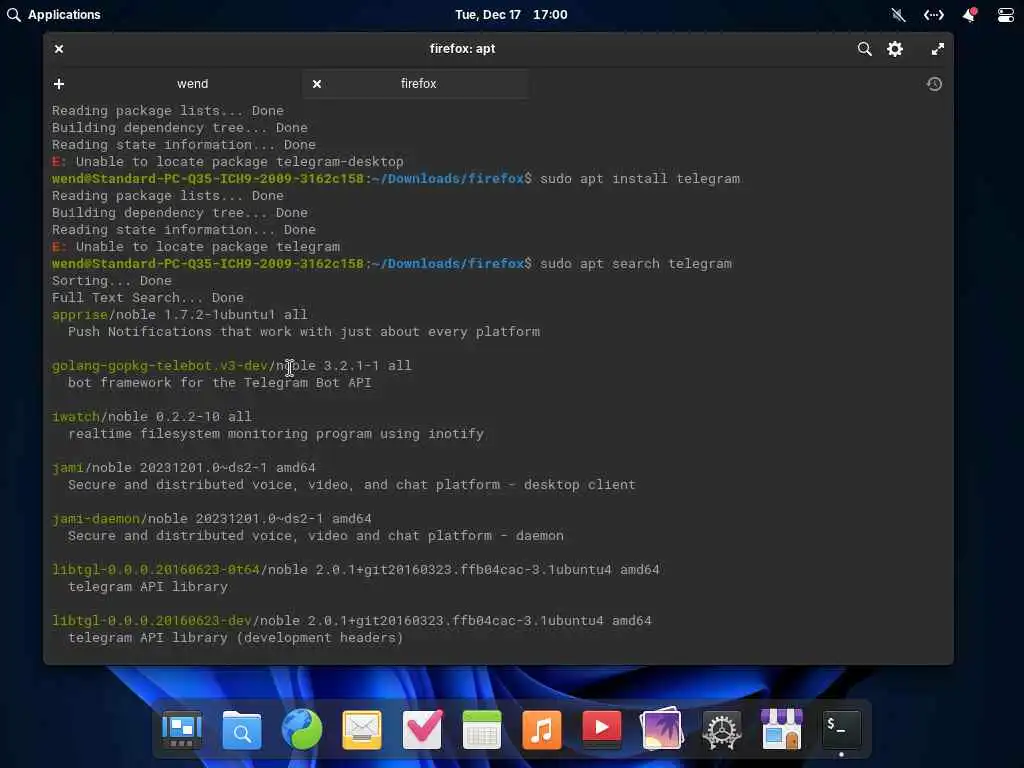Launch the web browser from the dock
1024x768 pixels.
pyautogui.click(x=302, y=729)
